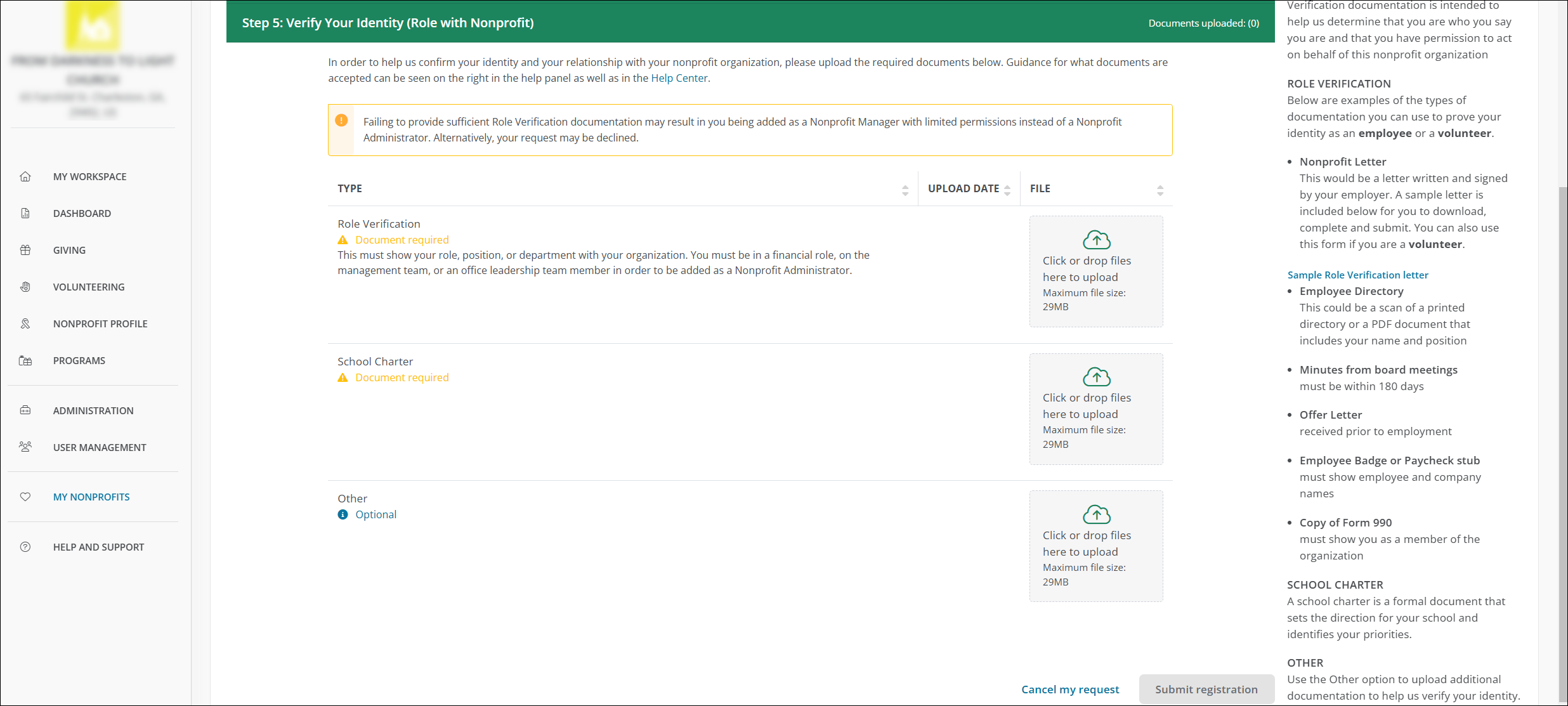Sort table by Upload Date column

[1007, 190]
